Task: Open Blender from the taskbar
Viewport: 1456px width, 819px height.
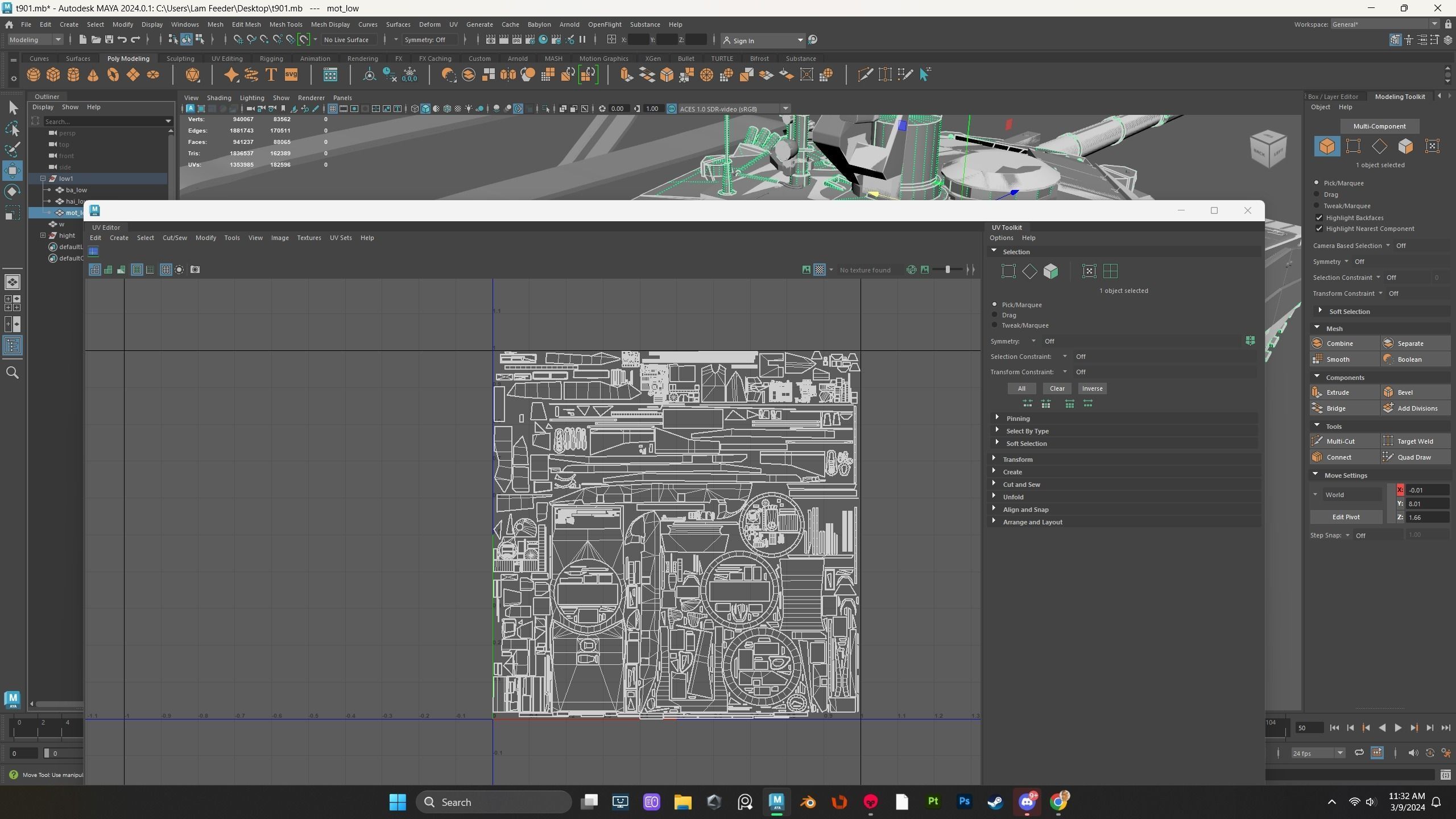Action: tap(808, 802)
